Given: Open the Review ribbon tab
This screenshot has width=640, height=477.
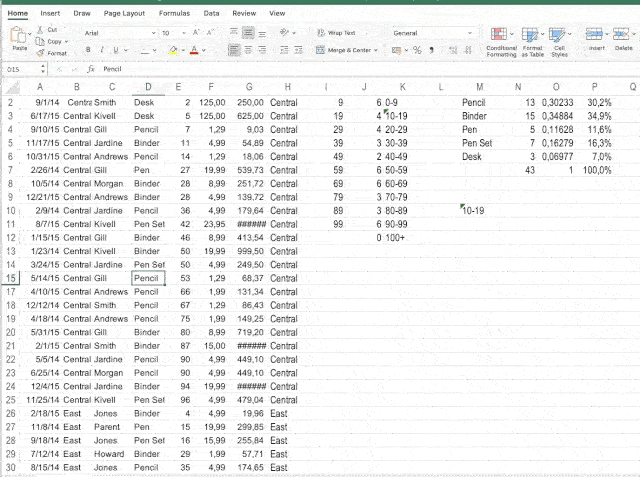Looking at the screenshot, I should tap(244, 13).
